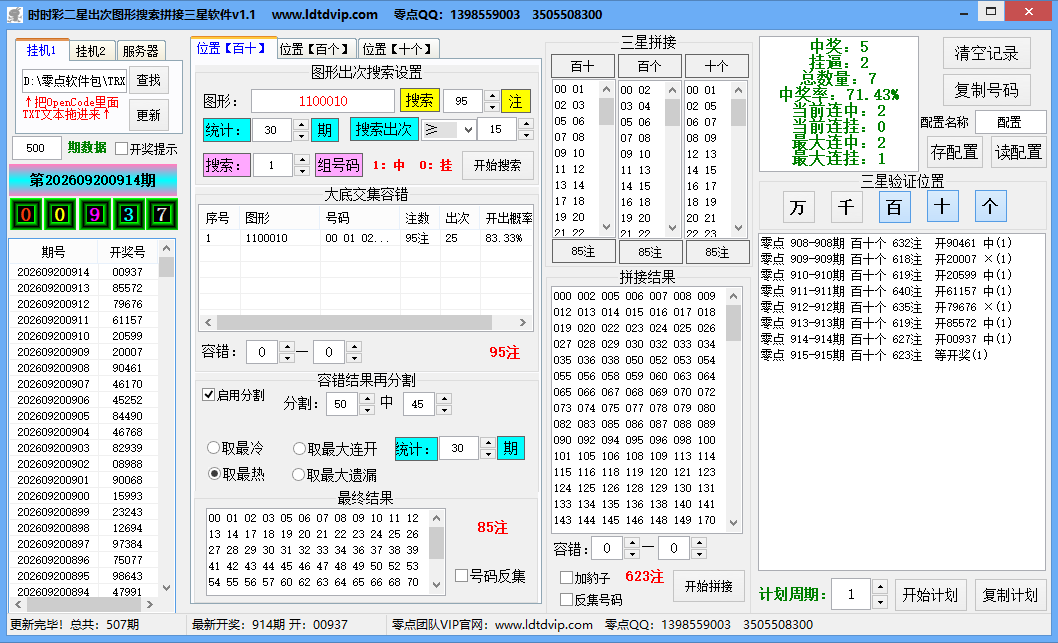Click the 百十 column header button
1058x643 pixels.
point(582,66)
